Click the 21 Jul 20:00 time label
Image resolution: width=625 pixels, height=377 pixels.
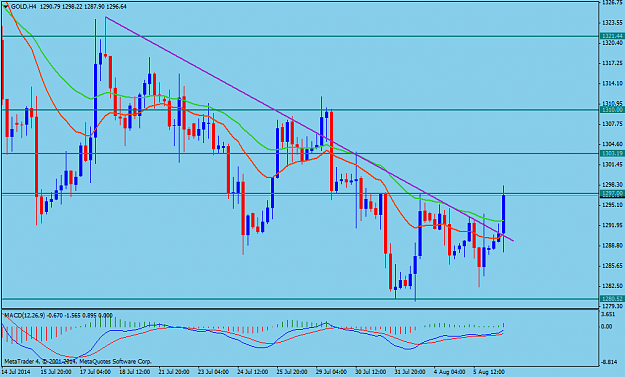[x=174, y=372]
